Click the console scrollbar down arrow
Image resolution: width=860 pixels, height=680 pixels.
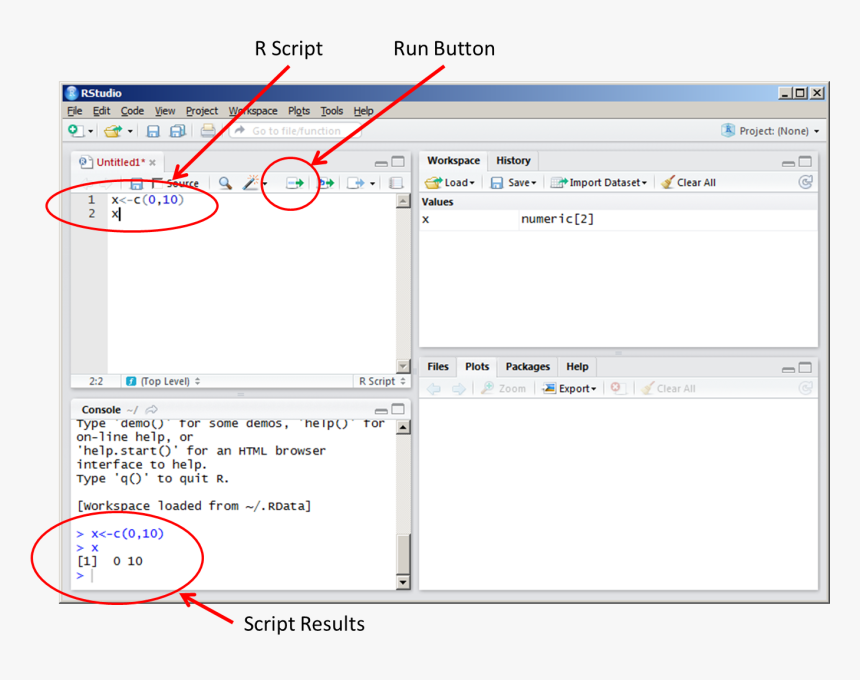pyautogui.click(x=403, y=582)
